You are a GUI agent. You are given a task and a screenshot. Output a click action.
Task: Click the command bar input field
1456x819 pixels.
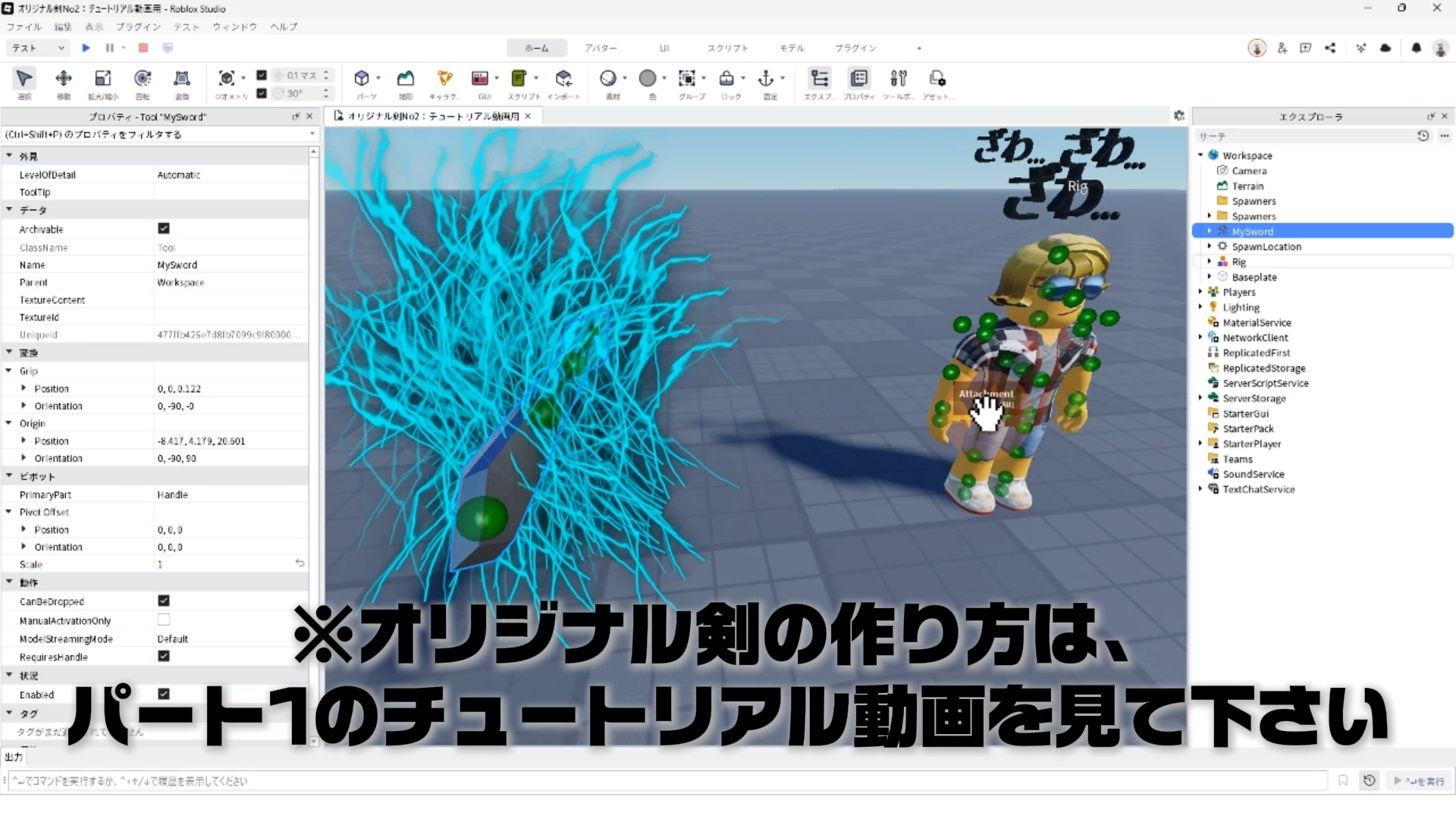click(x=667, y=780)
